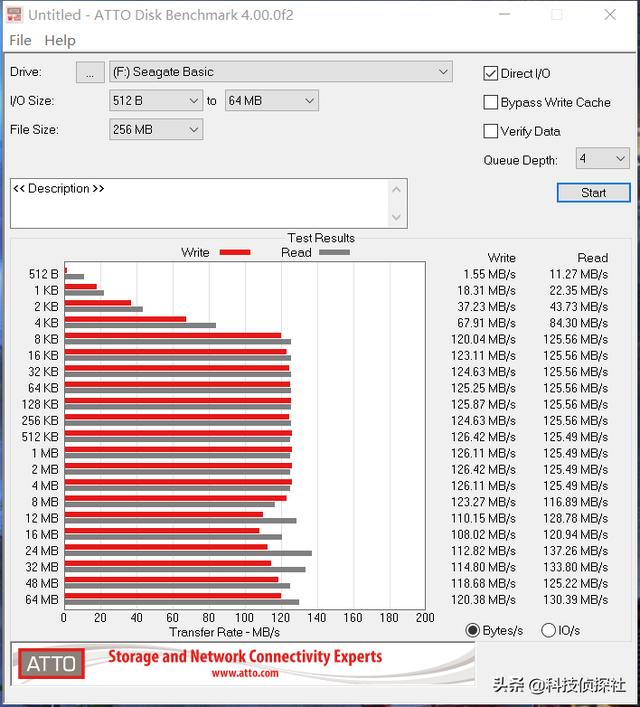Screen dimensions: 640x707
Task: Close the ATTO Disk Benchmark window
Action: tap(610, 14)
